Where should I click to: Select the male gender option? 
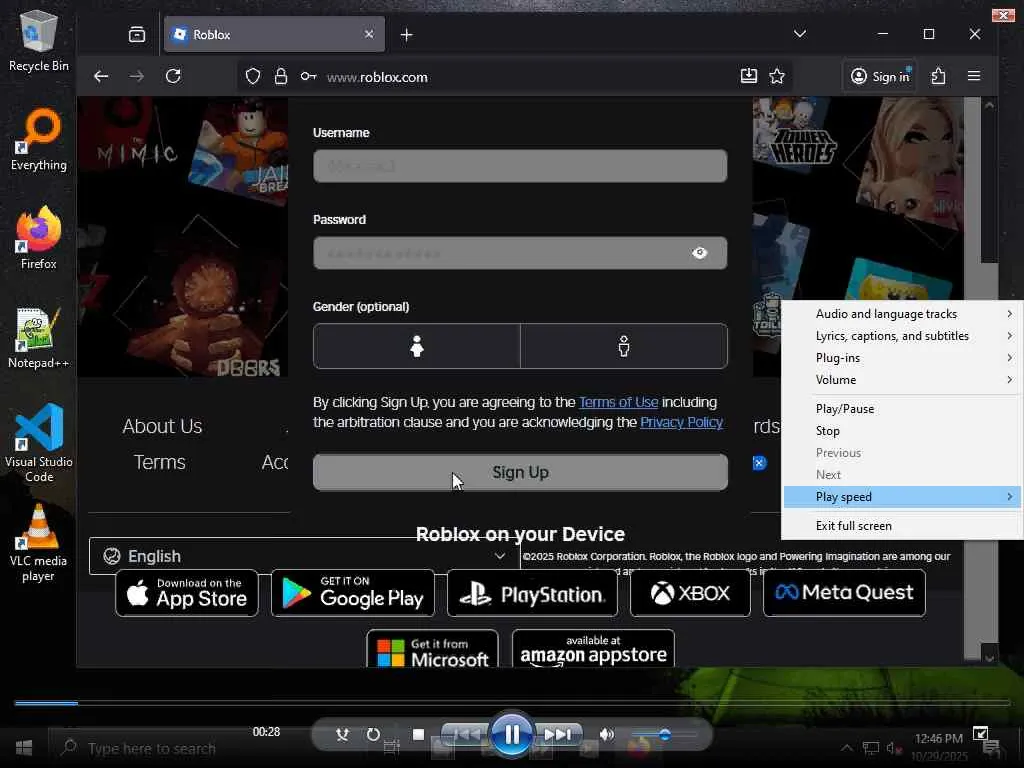point(624,346)
